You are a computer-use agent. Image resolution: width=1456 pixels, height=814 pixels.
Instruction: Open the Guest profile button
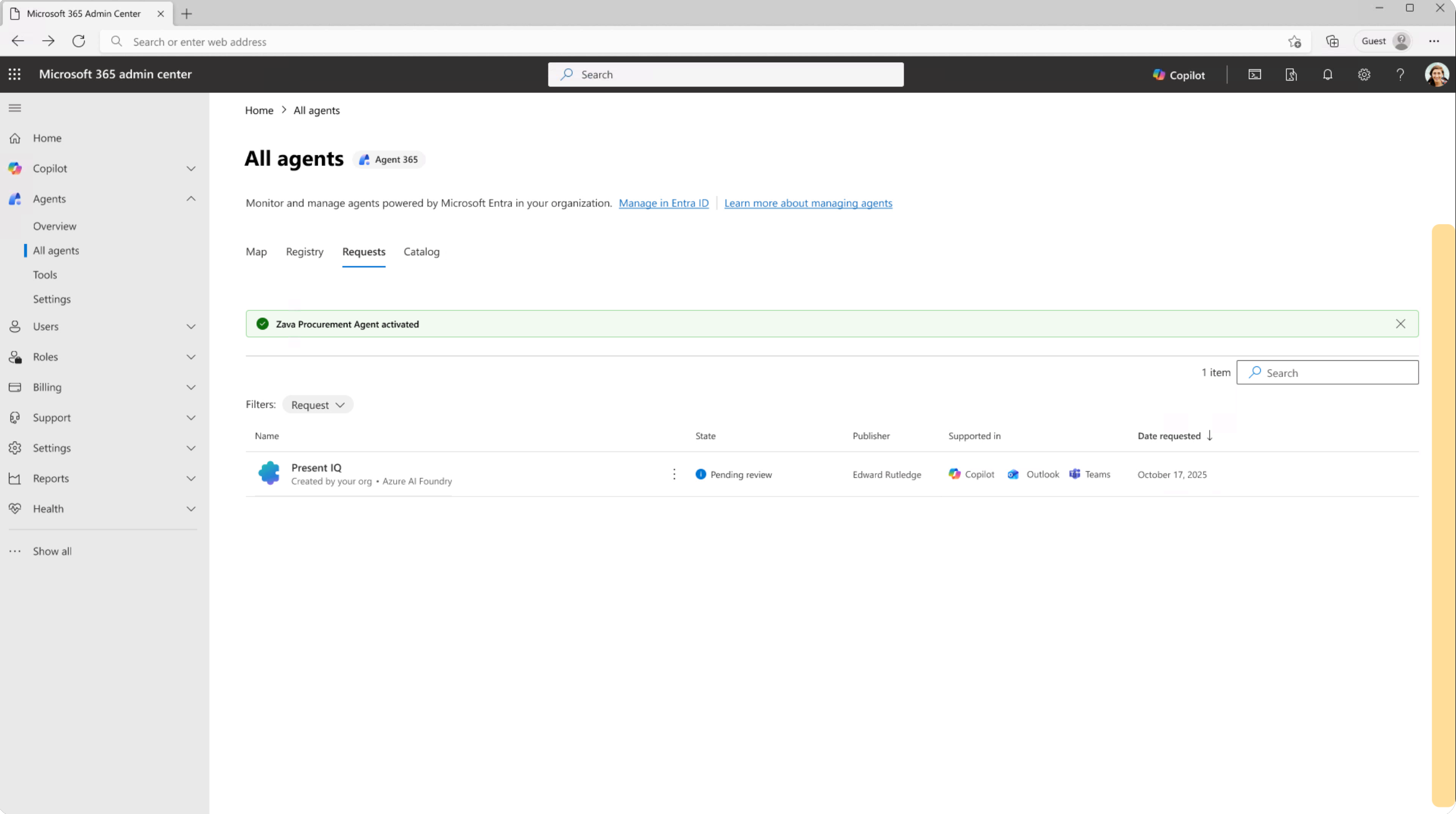point(1383,41)
